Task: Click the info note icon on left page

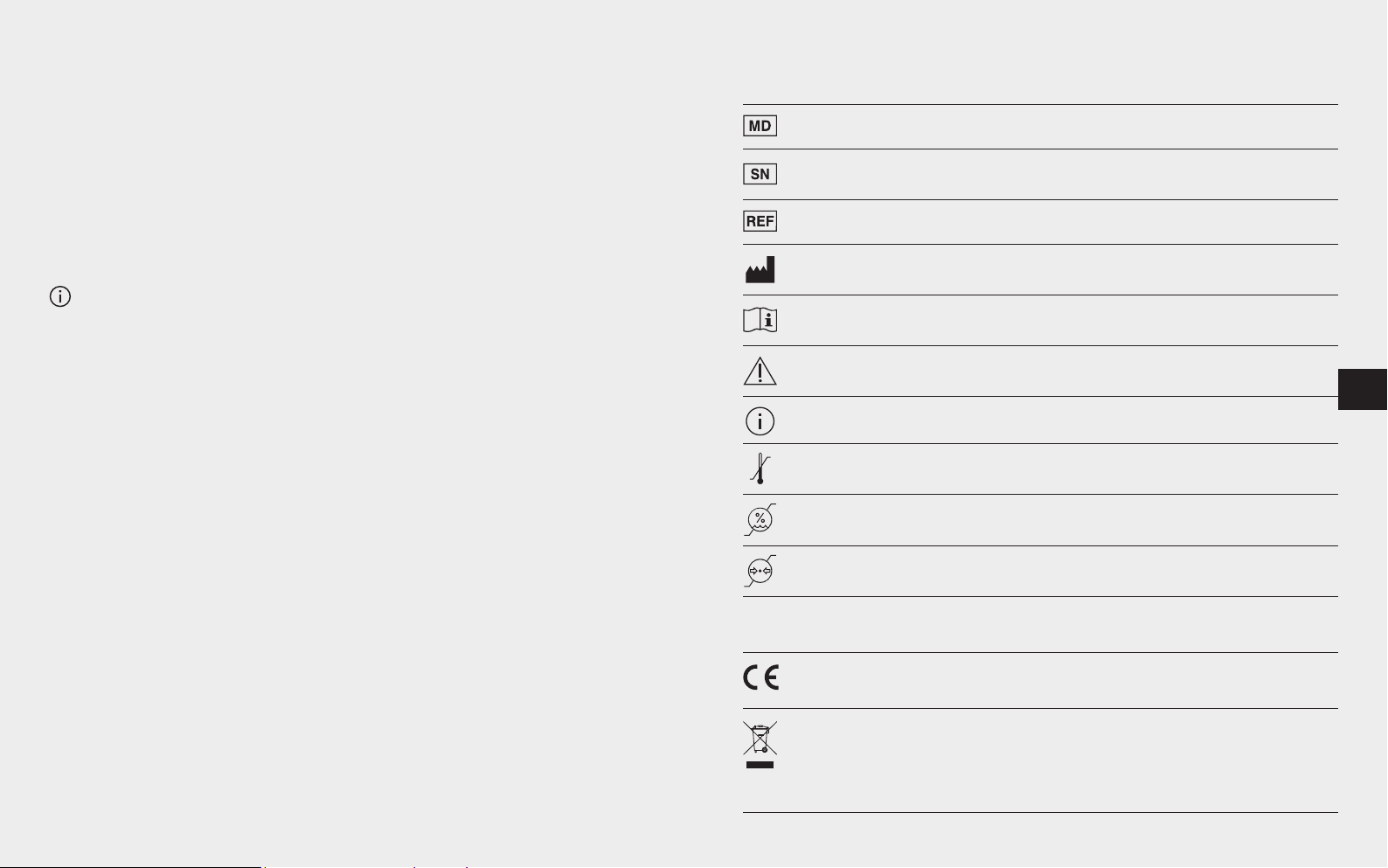Action: pos(60,296)
